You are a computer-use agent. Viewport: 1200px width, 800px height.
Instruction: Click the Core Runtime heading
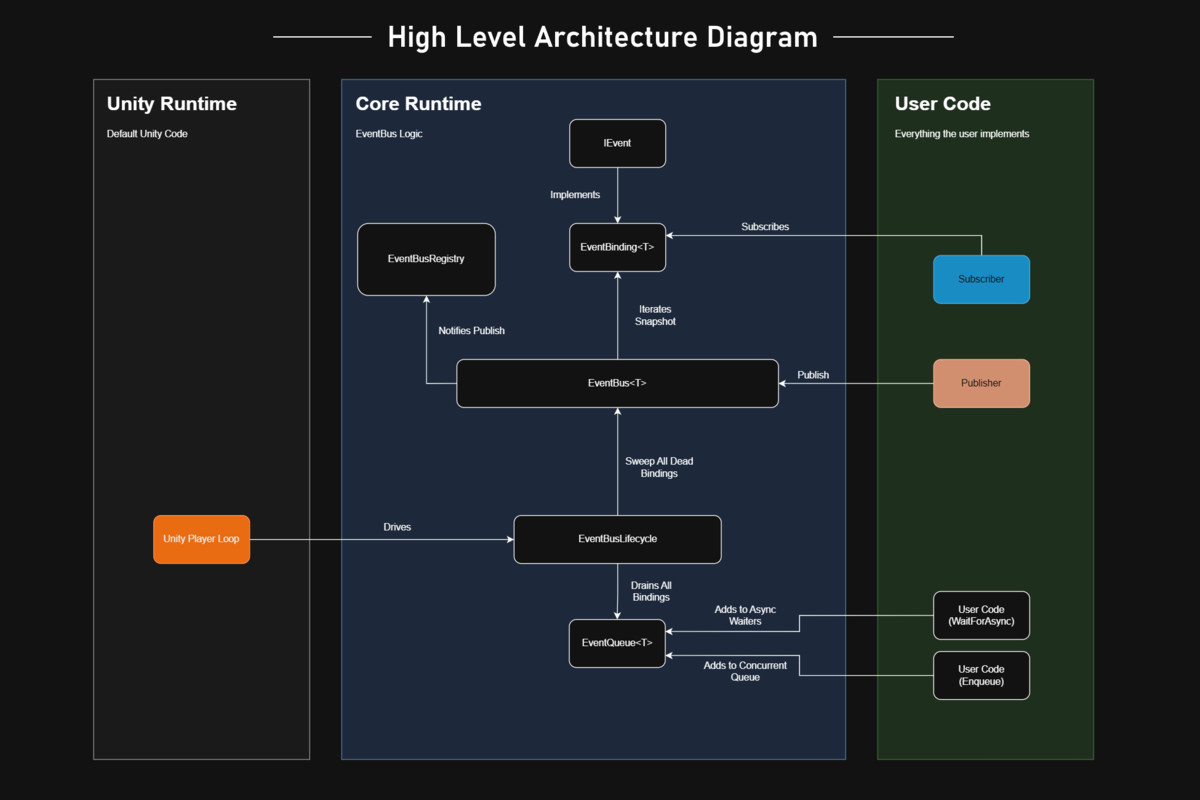(418, 104)
